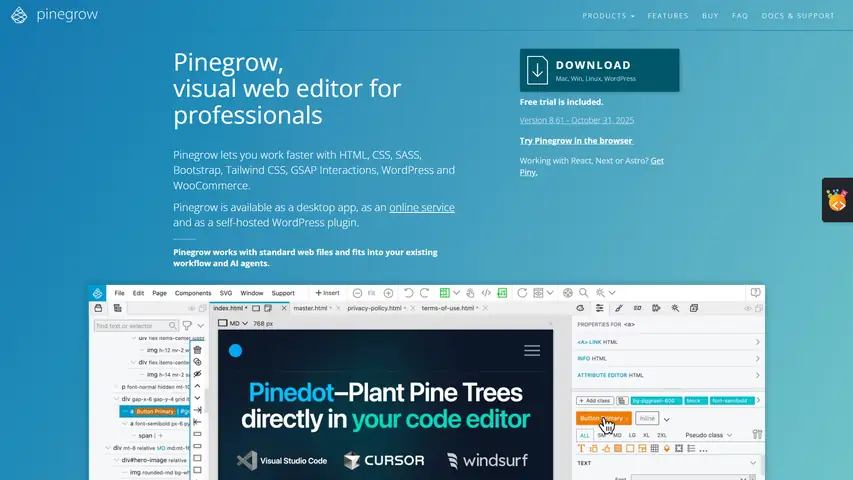This screenshot has width=853, height=480.
Task: Collapse the div gap-x-6 gap-y-4 grid node
Action: click(116, 399)
